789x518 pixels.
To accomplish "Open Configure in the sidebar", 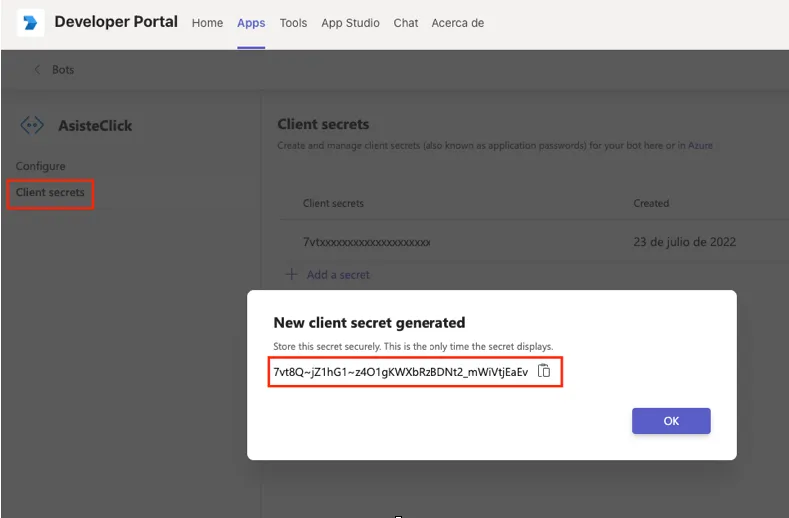I will pos(40,166).
